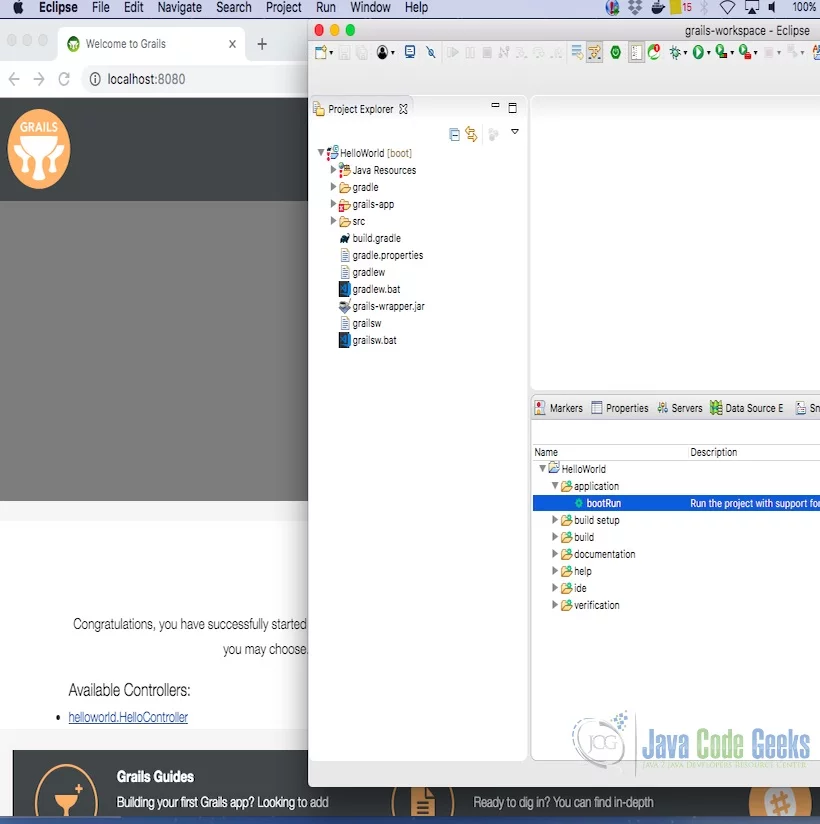Click the Docker whale menu bar icon

click(658, 7)
